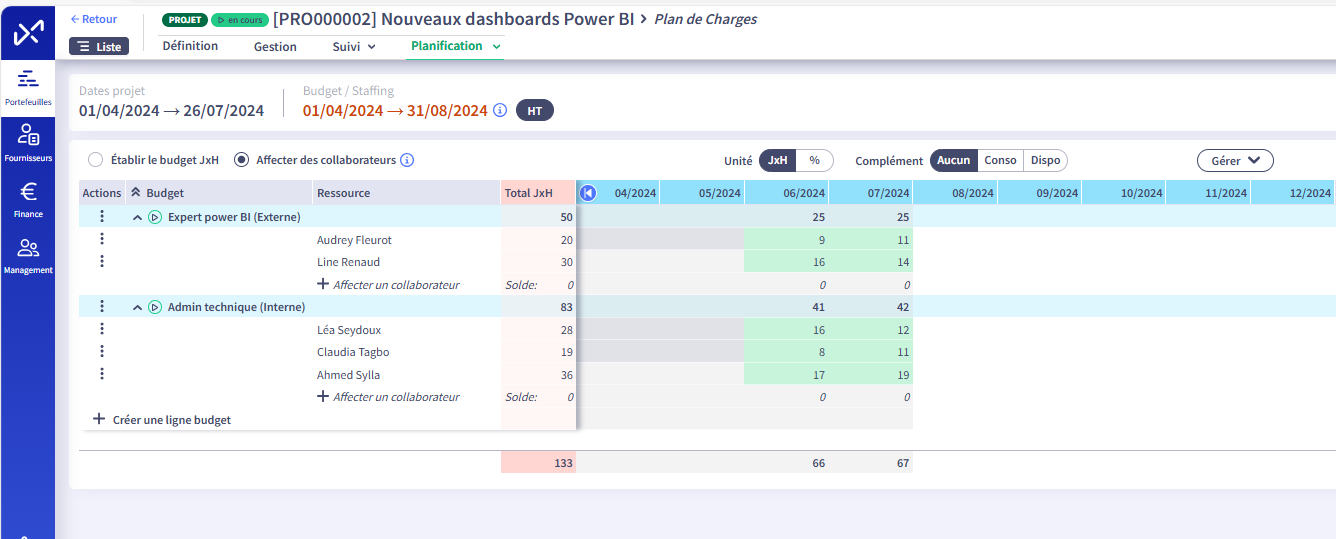Collapse the Admin technique (Interne) group

click(137, 307)
